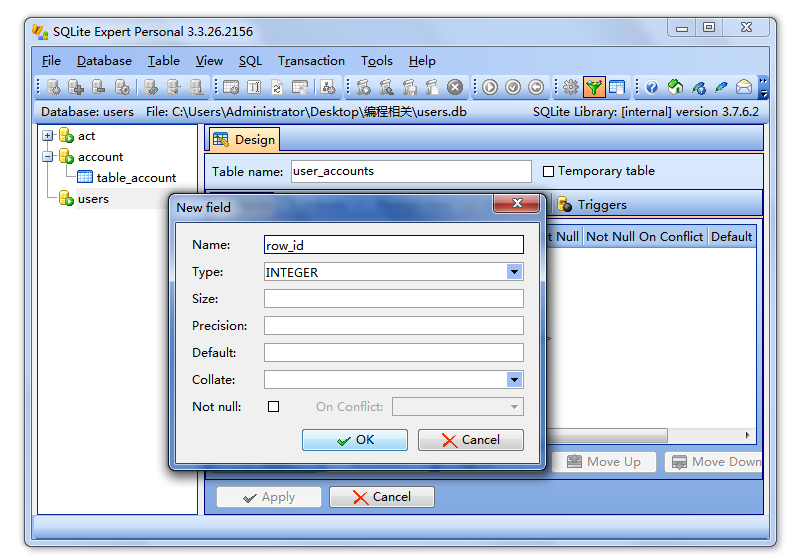The height and width of the screenshot is (560, 800).
Task: Click the users database icon in the tree
Action: [66, 198]
